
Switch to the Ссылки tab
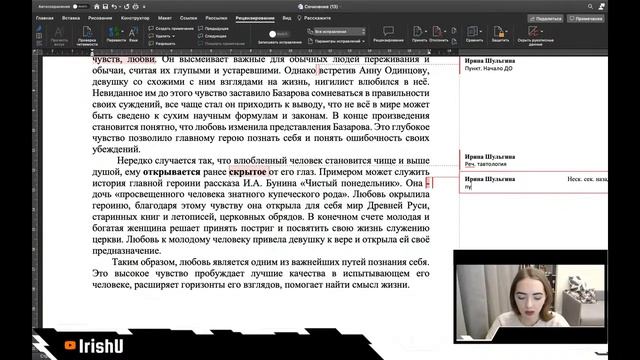(188, 18)
